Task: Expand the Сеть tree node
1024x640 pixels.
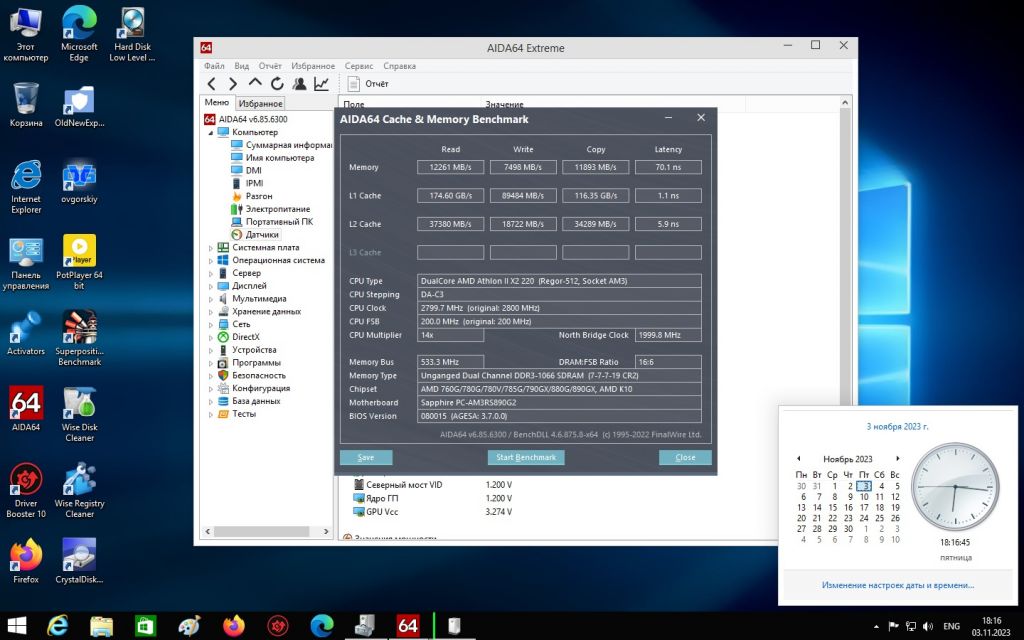Action: click(210, 325)
